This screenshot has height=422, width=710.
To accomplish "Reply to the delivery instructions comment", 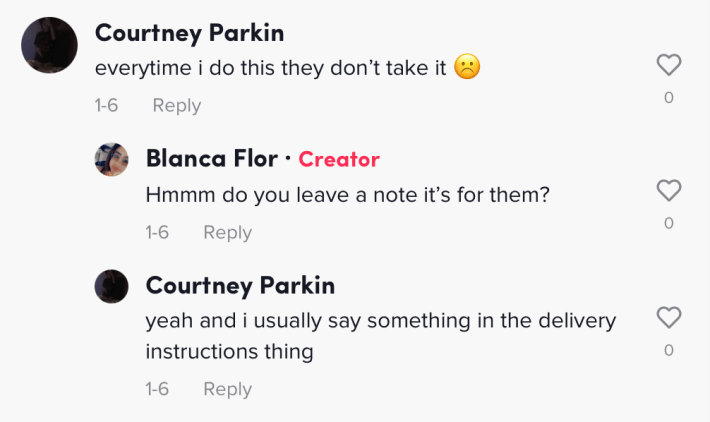I will 227,389.
